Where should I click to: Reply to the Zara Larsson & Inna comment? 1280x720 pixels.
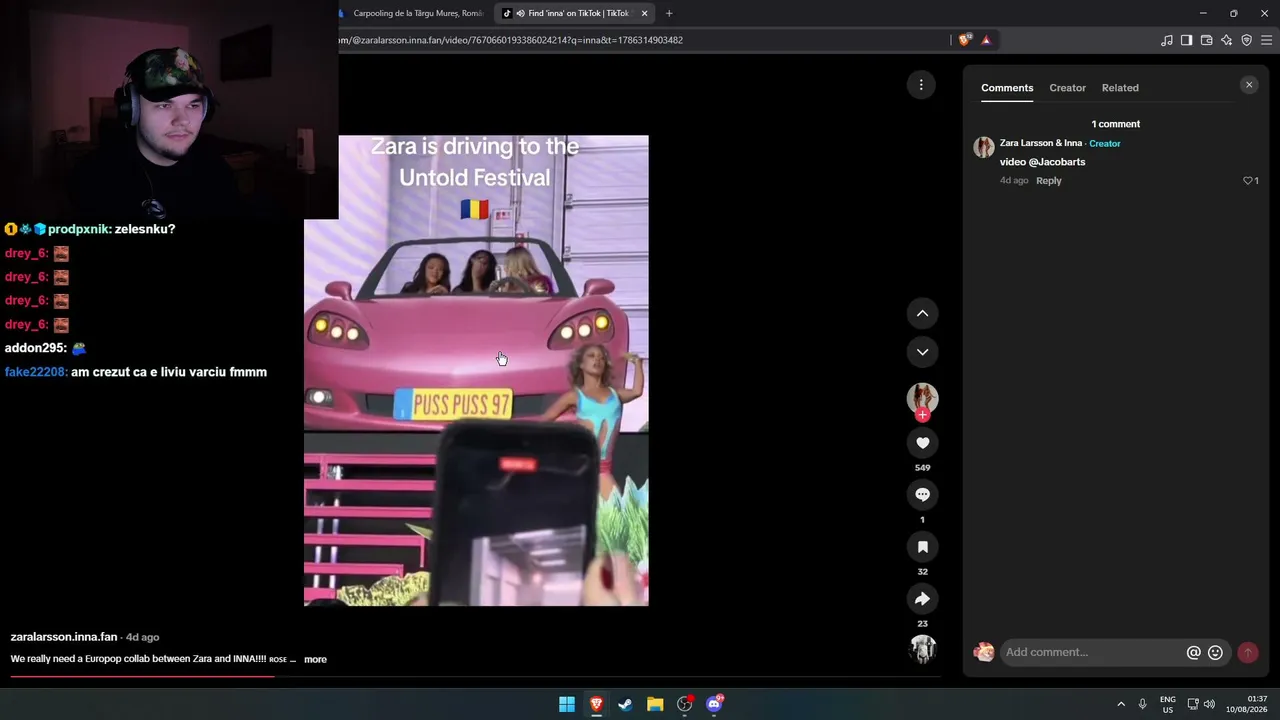click(x=1048, y=181)
